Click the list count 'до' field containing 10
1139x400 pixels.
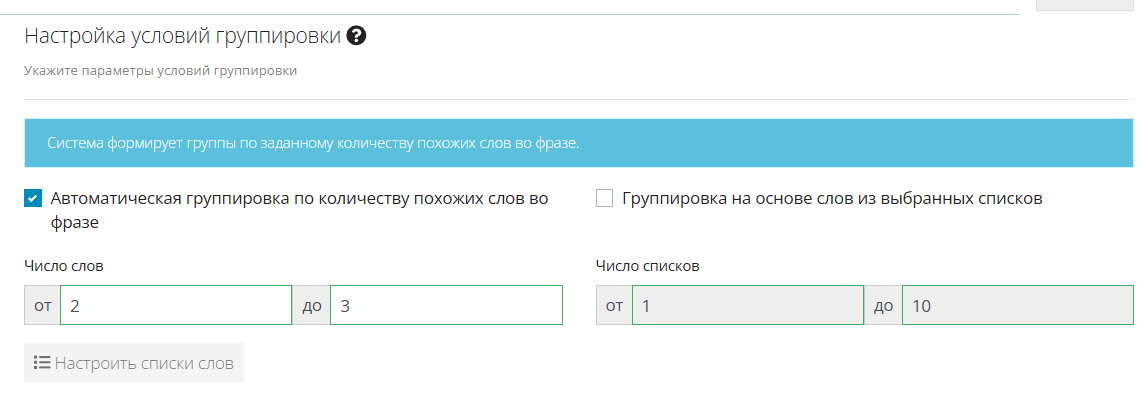1018,305
